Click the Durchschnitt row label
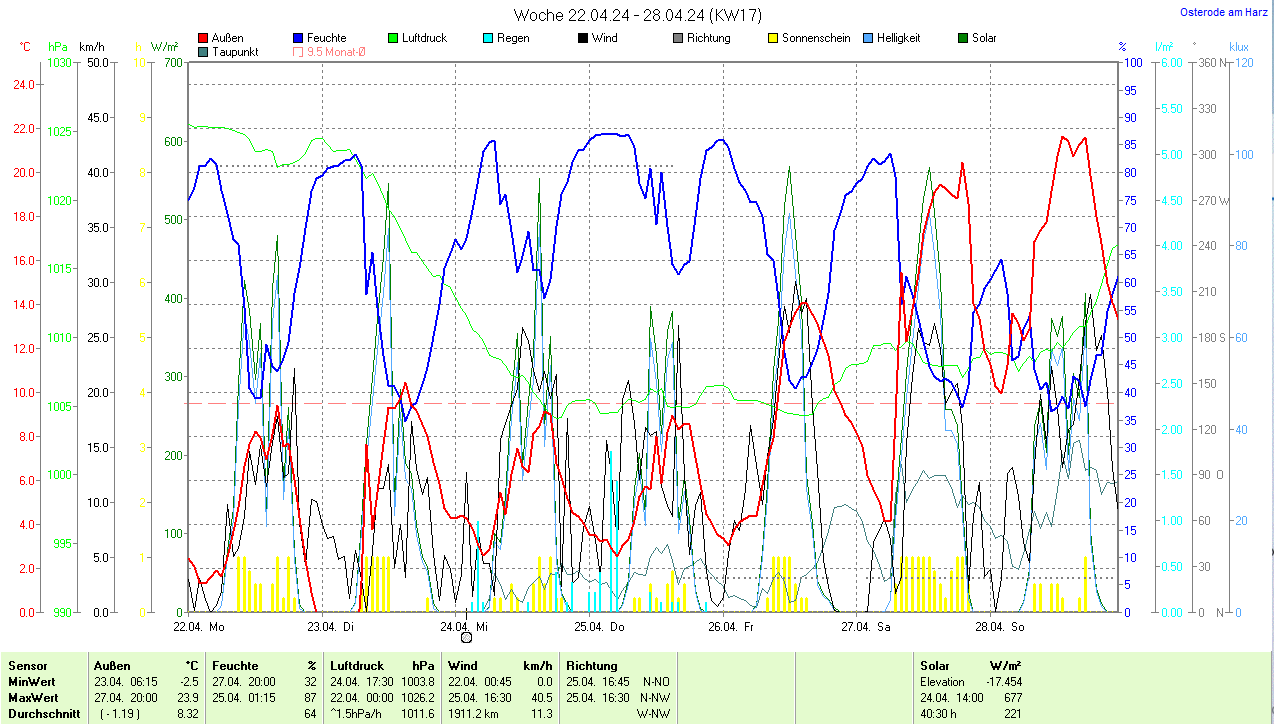Screen dimensions: 1274x724 42,714
